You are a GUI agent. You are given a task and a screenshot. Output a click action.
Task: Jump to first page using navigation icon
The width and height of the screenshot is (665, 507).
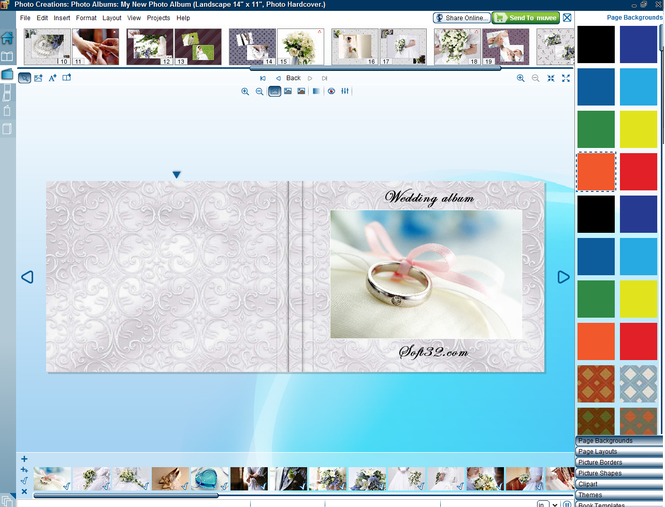[263, 78]
